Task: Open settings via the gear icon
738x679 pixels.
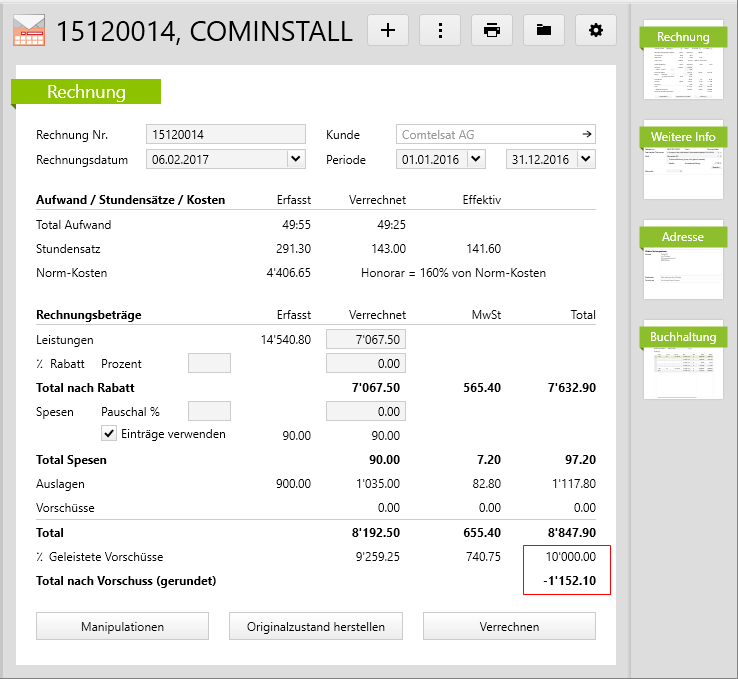Action: pyautogui.click(x=596, y=30)
